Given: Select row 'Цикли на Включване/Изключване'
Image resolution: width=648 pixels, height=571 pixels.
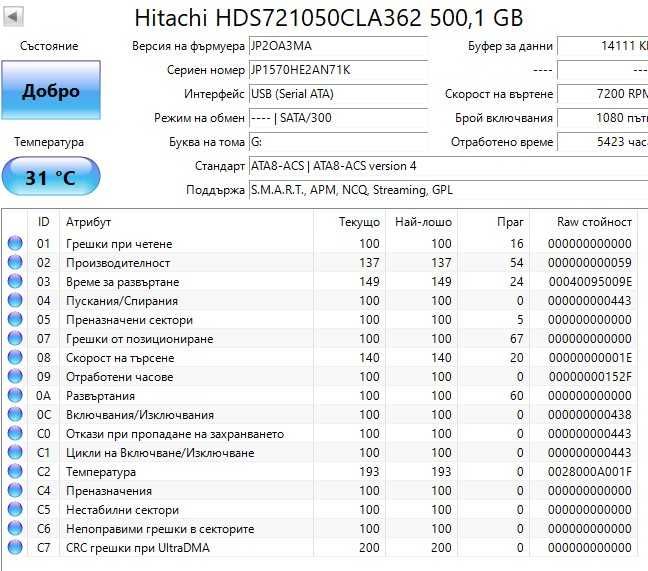Looking at the screenshot, I should [x=321, y=452].
